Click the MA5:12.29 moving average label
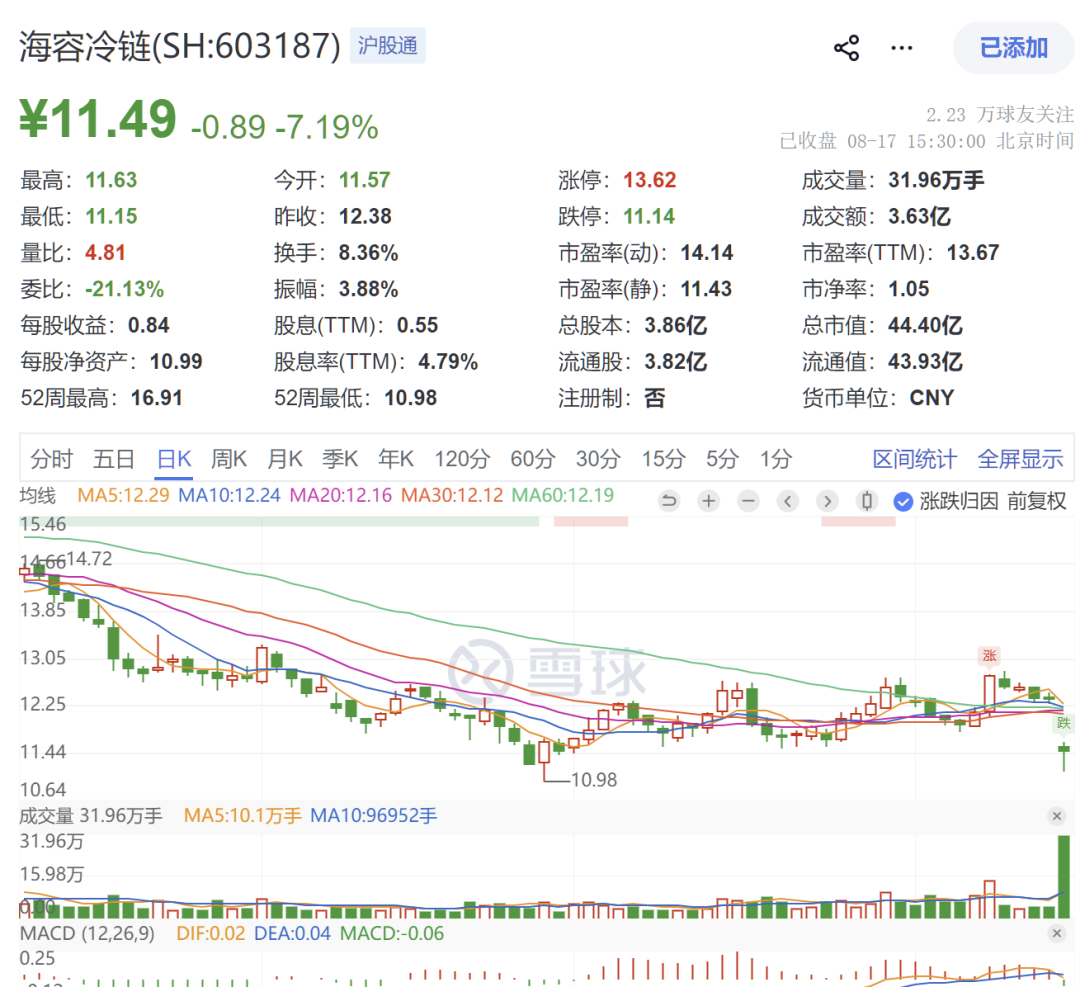The width and height of the screenshot is (1080, 987). 123,495
